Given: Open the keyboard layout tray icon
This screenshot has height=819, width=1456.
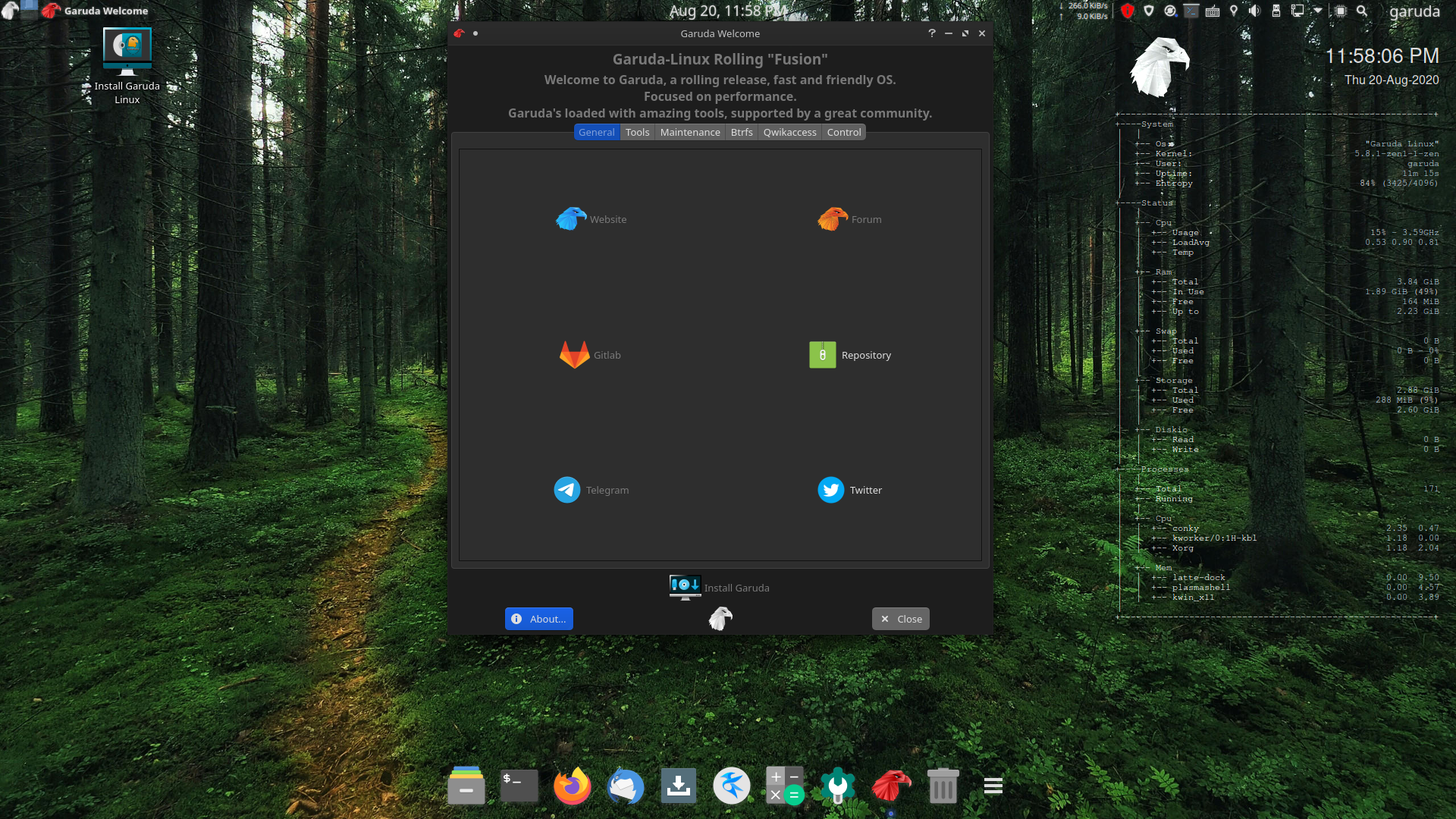Looking at the screenshot, I should tap(1213, 11).
